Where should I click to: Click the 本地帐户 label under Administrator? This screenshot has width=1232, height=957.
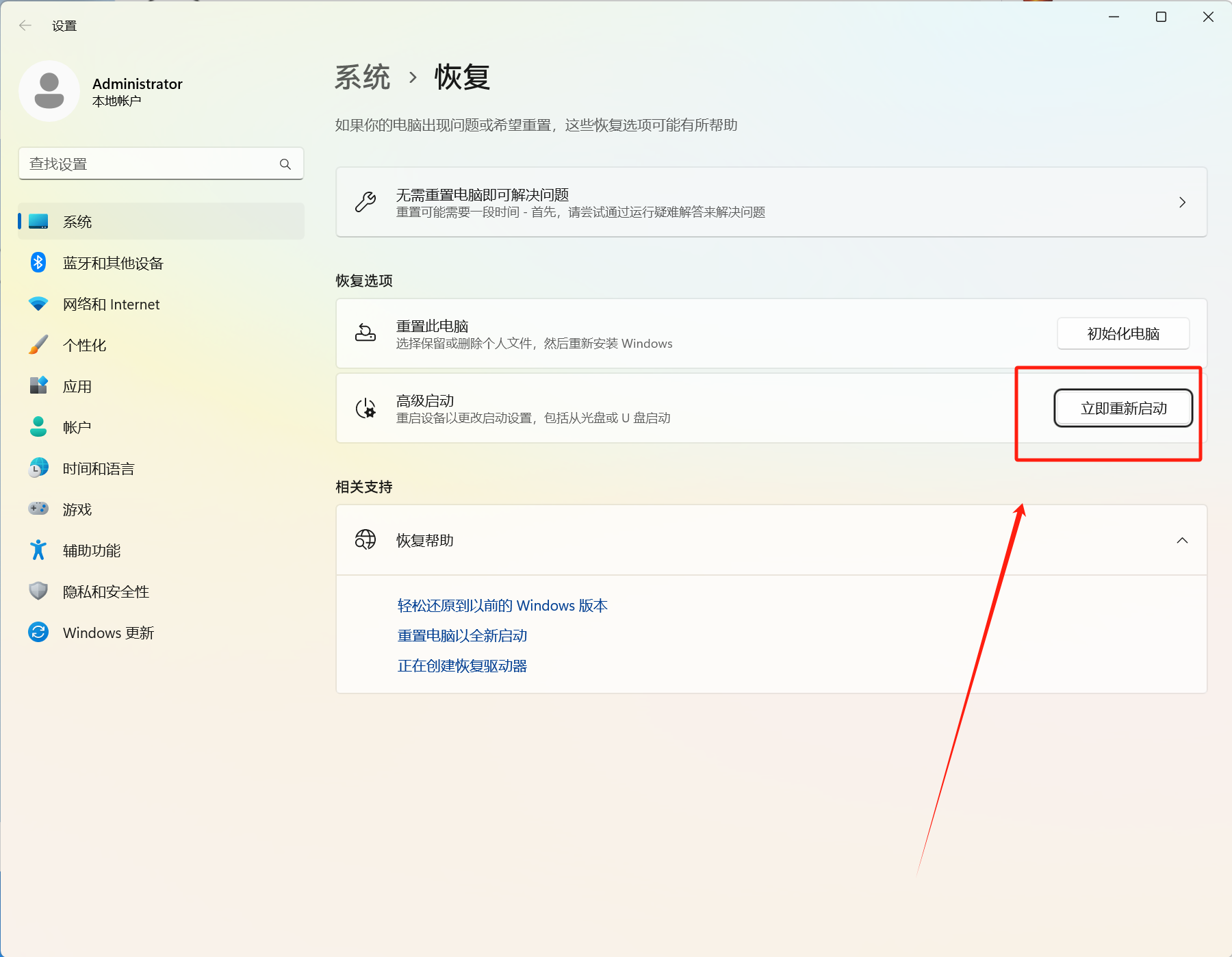click(x=117, y=101)
